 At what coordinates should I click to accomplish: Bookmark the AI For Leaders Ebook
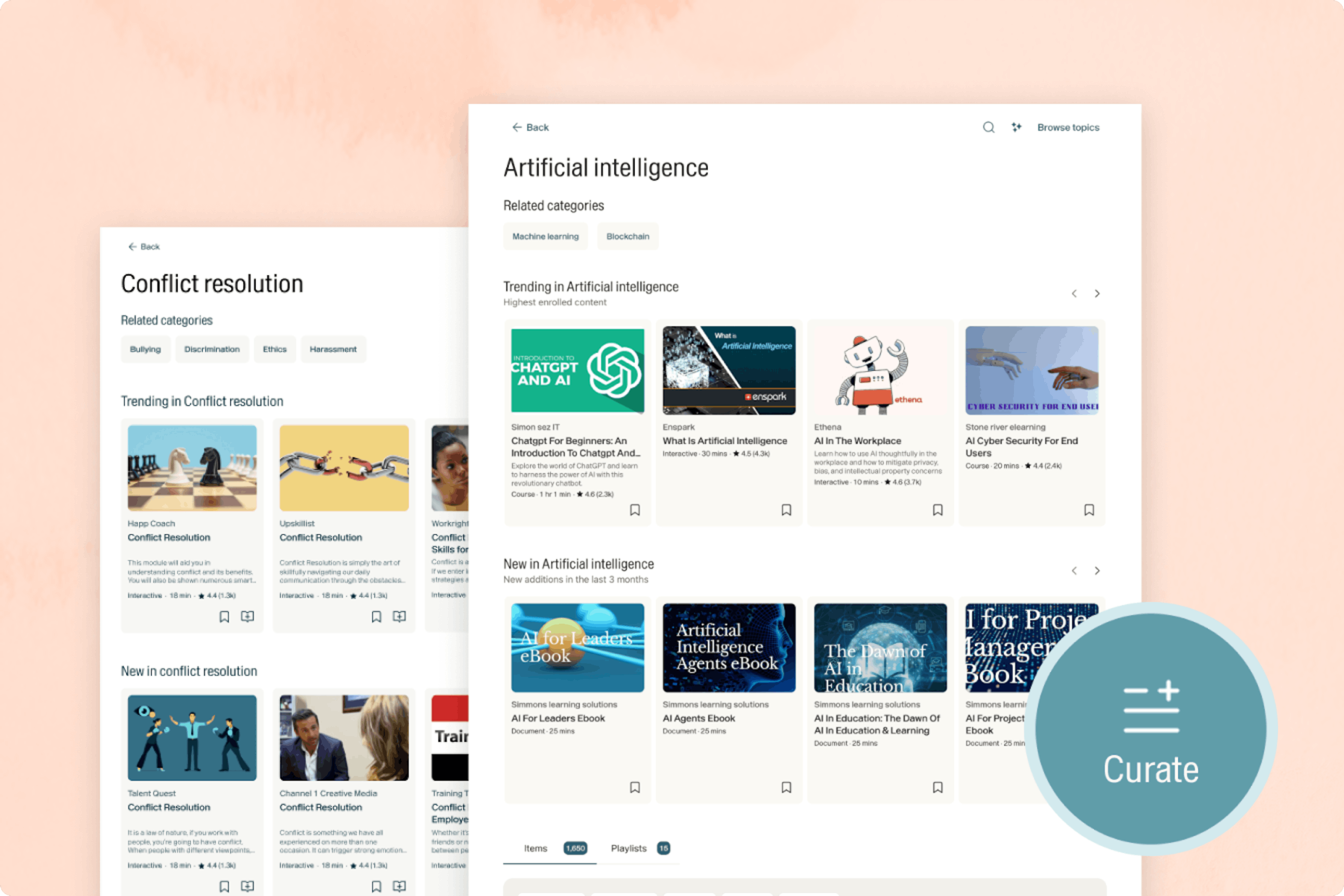point(635,787)
